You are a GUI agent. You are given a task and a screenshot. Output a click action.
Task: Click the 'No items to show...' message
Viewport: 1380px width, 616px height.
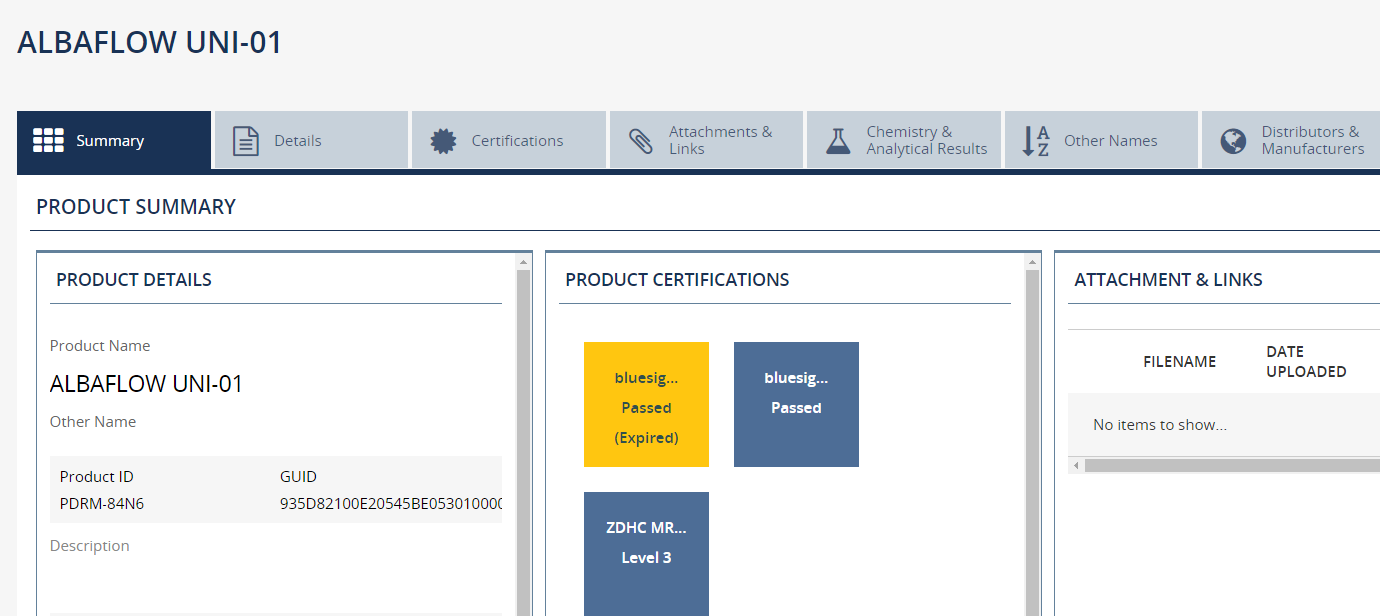1160,425
